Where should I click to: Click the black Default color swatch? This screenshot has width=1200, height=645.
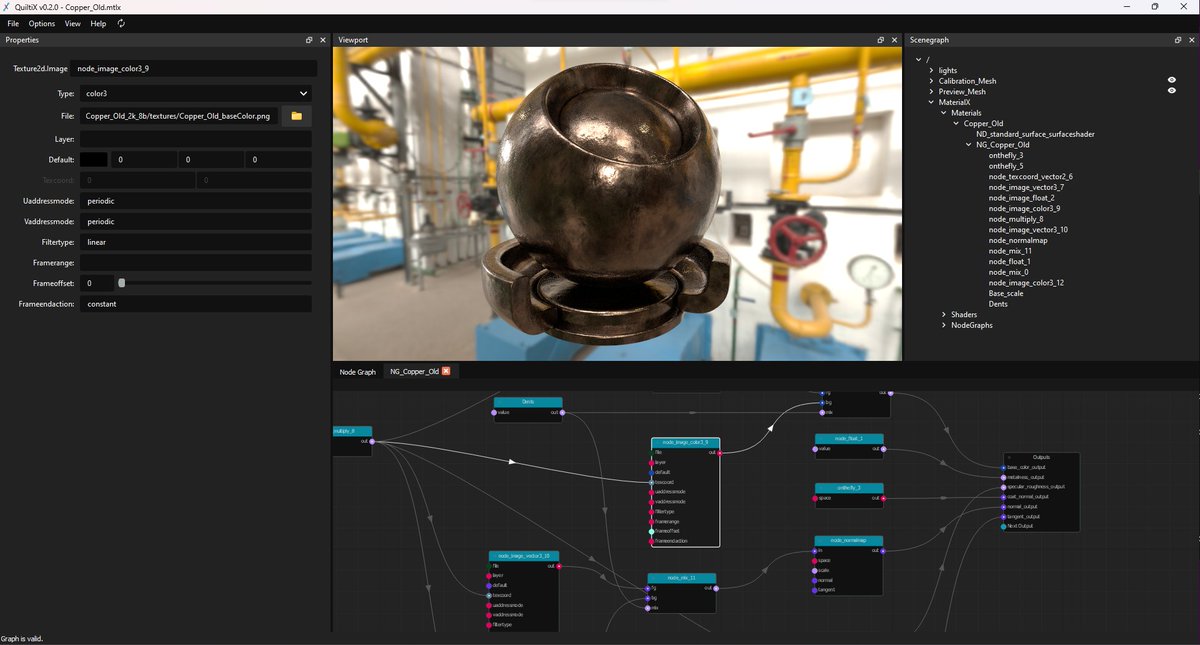point(94,159)
